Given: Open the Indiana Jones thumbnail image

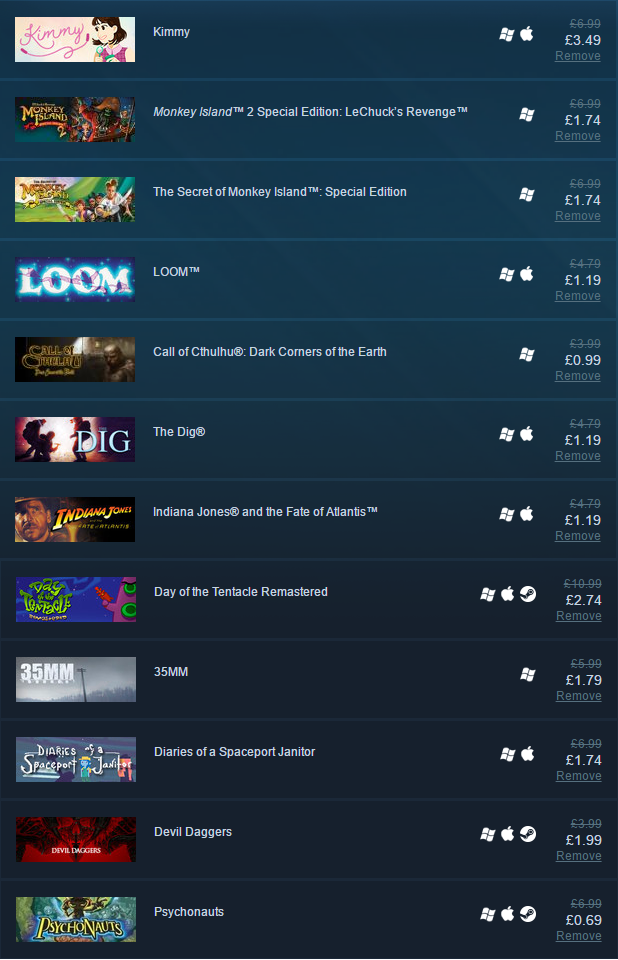Looking at the screenshot, I should 75,519.
